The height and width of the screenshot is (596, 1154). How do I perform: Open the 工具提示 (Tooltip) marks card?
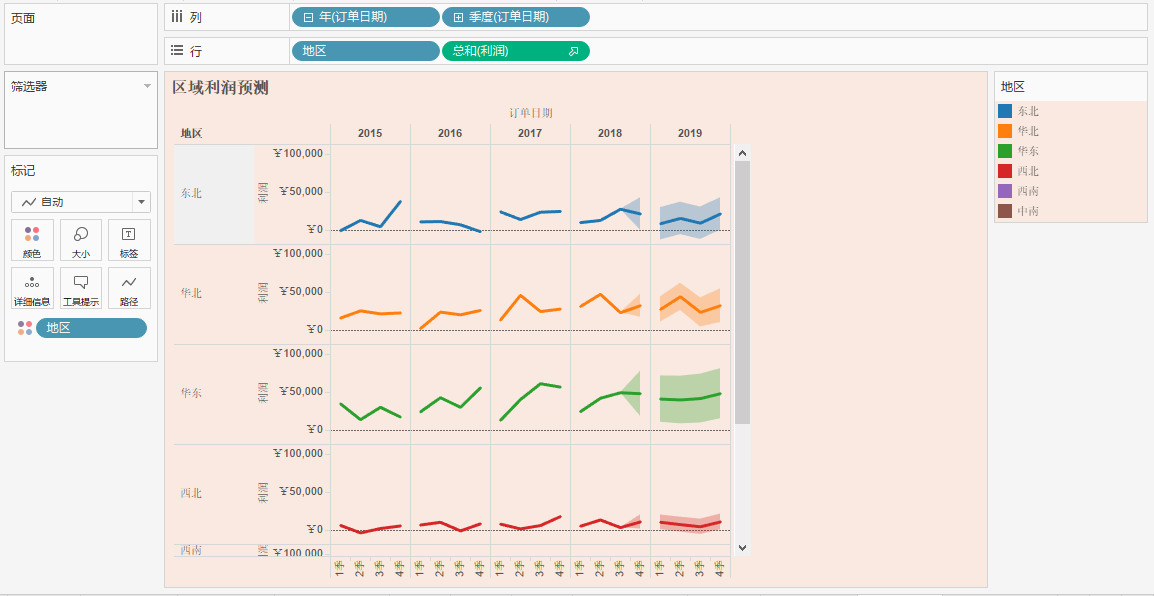coord(81,288)
